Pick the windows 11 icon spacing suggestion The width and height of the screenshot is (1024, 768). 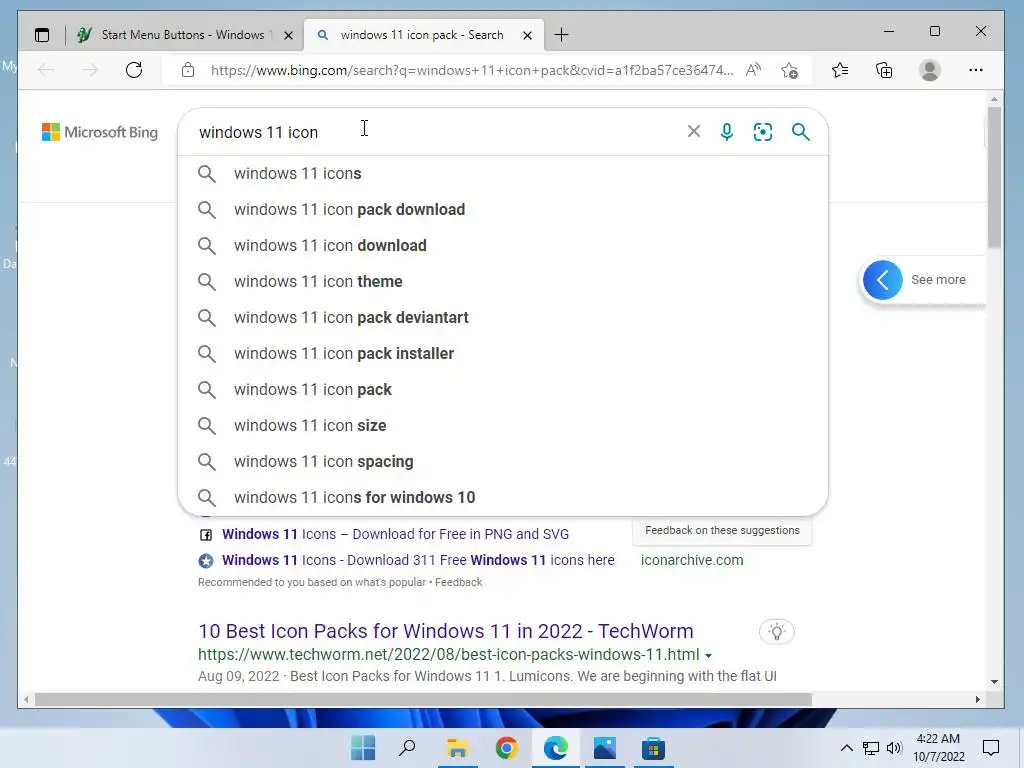pos(503,460)
